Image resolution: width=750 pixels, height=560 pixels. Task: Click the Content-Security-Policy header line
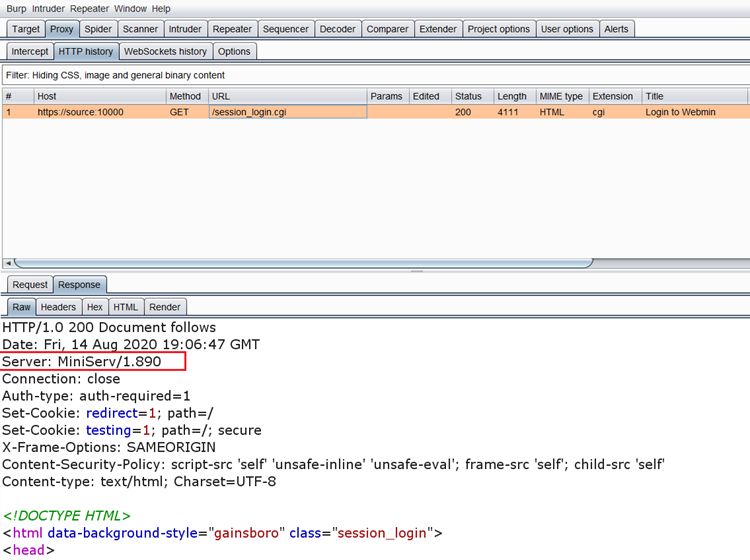pyautogui.click(x=333, y=465)
